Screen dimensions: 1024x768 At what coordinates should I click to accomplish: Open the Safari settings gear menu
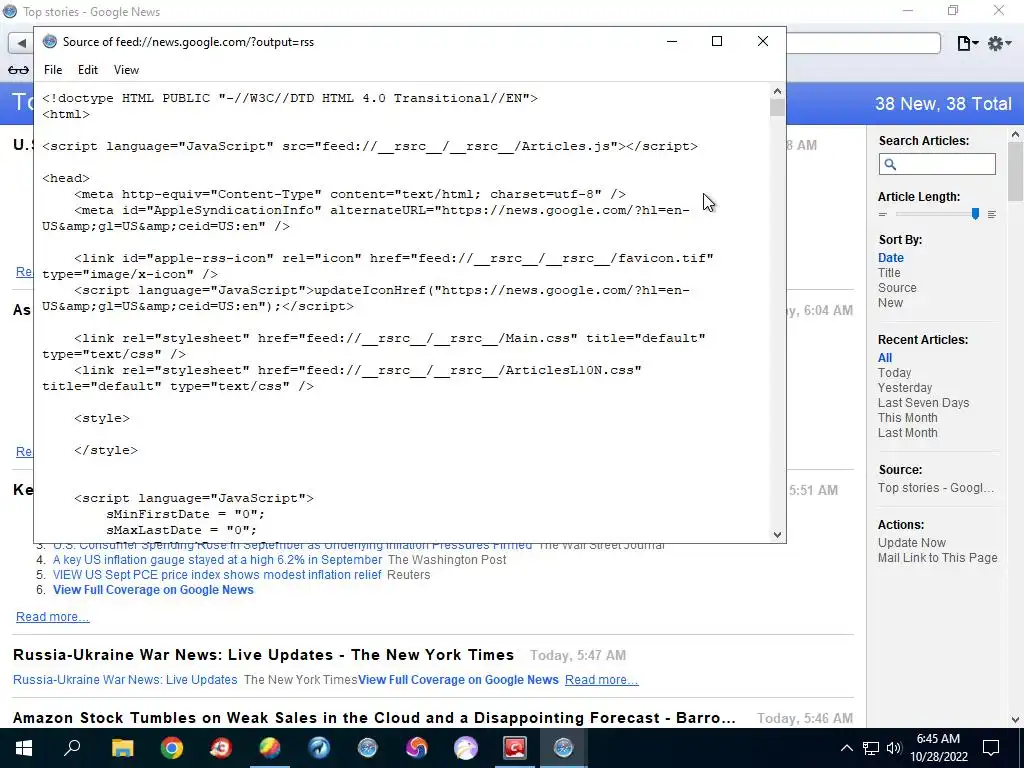(x=999, y=43)
